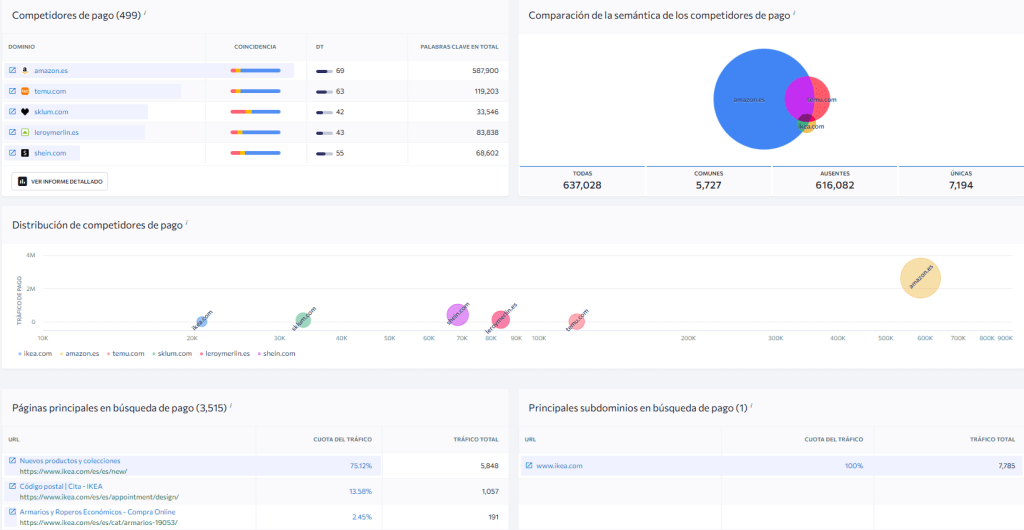Click leroymerlin.es bubble in distribution chart
The image size is (1024, 530).
point(500,320)
